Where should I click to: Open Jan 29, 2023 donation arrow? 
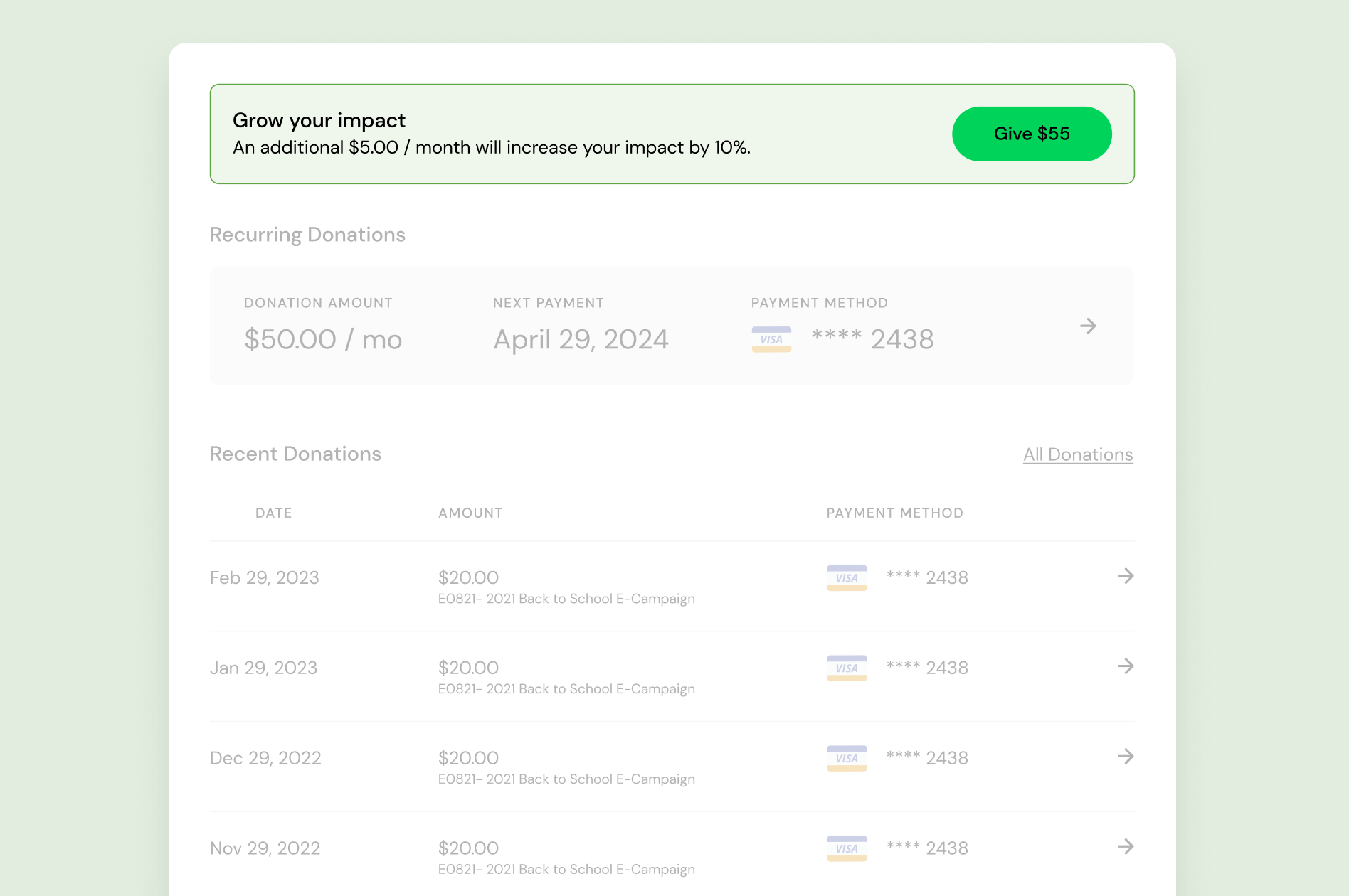coord(1125,666)
